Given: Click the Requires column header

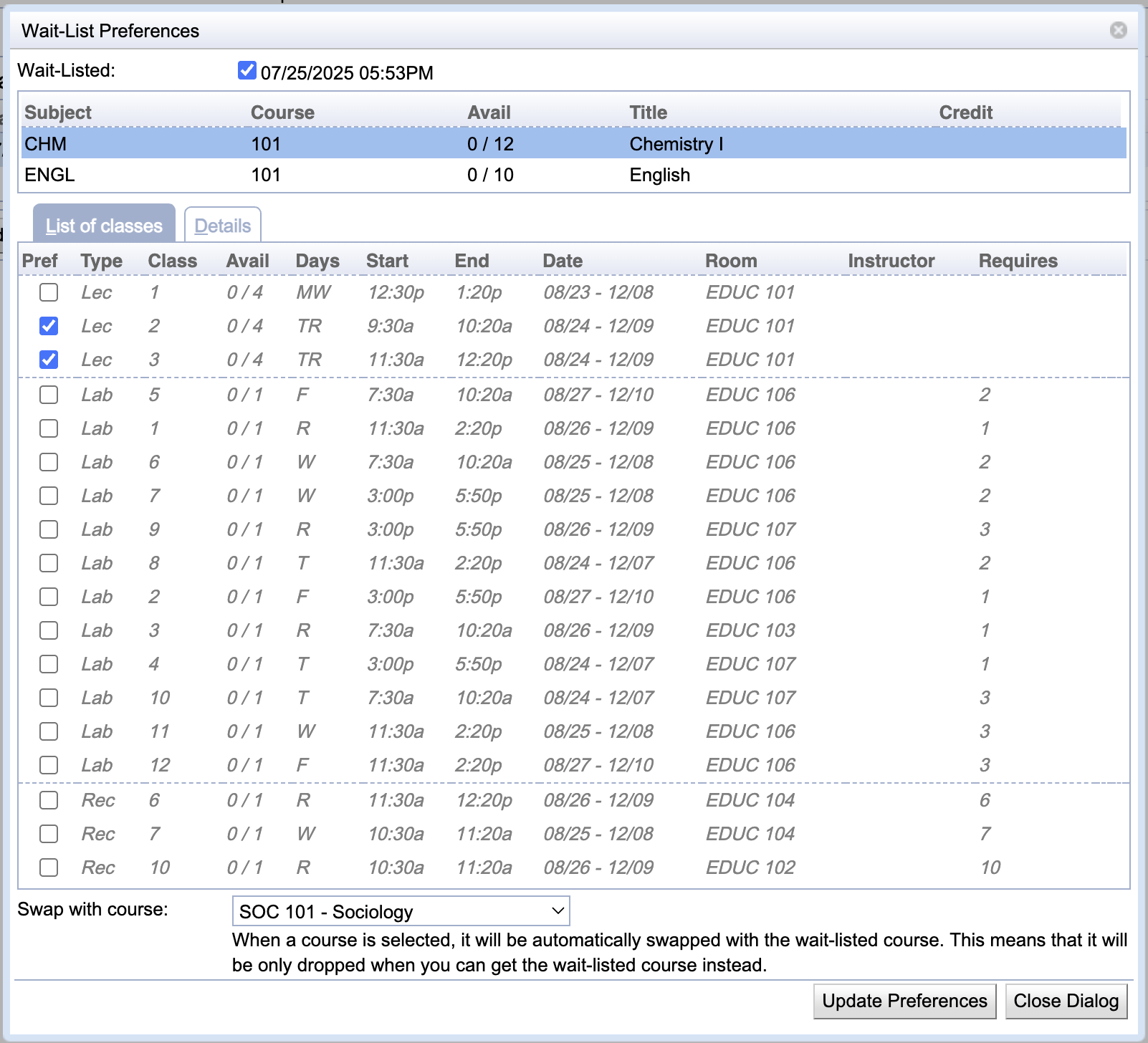Looking at the screenshot, I should click(x=1018, y=261).
